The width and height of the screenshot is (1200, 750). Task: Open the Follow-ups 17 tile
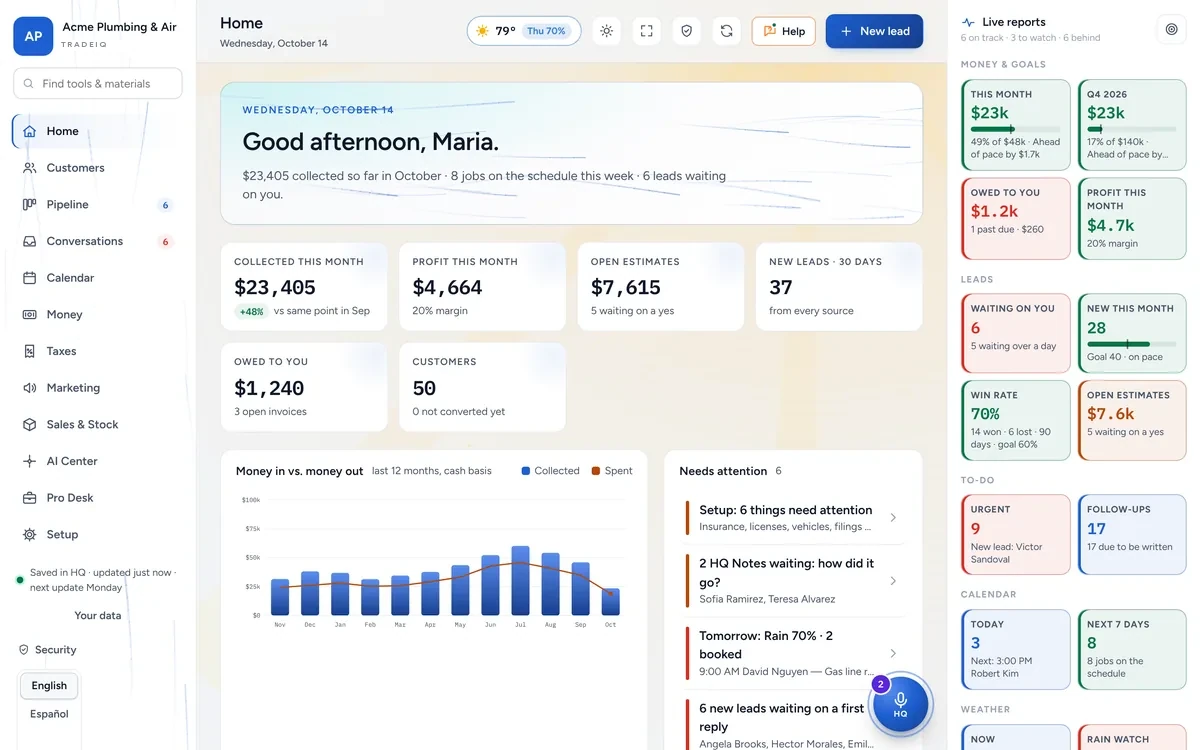click(x=1132, y=535)
